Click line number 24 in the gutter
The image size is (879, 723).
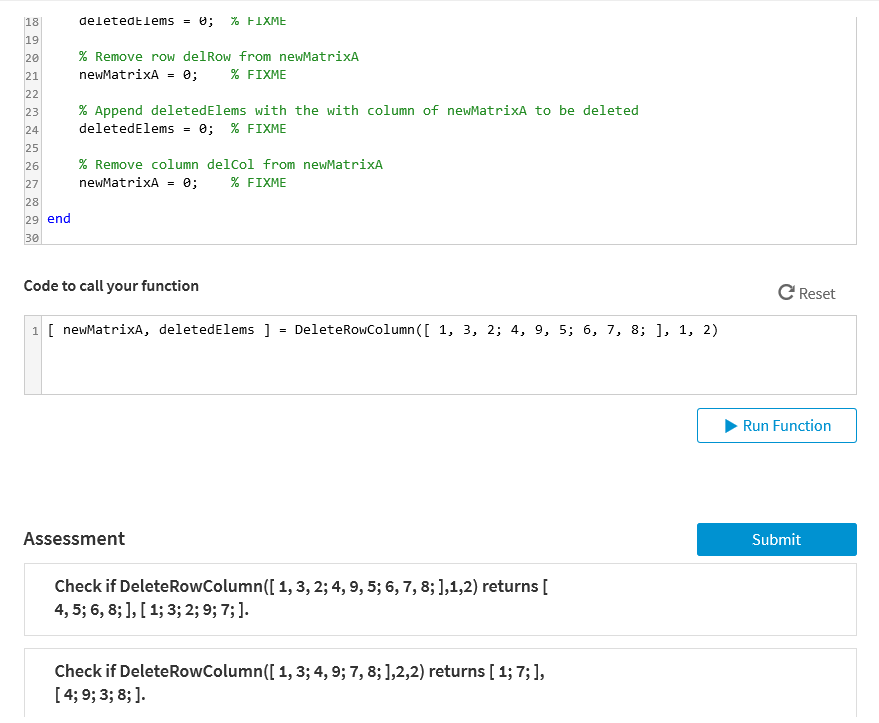pos(31,128)
